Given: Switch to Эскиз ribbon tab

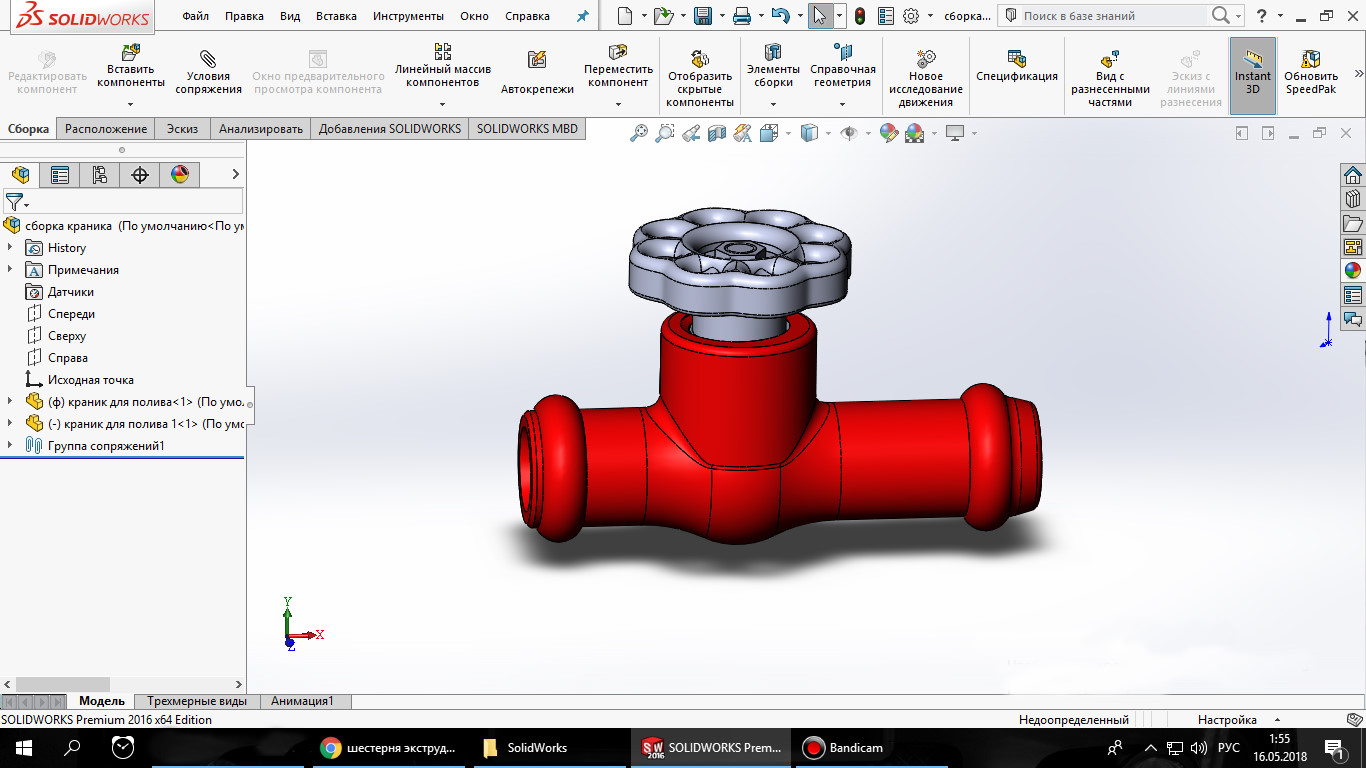Looking at the screenshot, I should pos(182,128).
